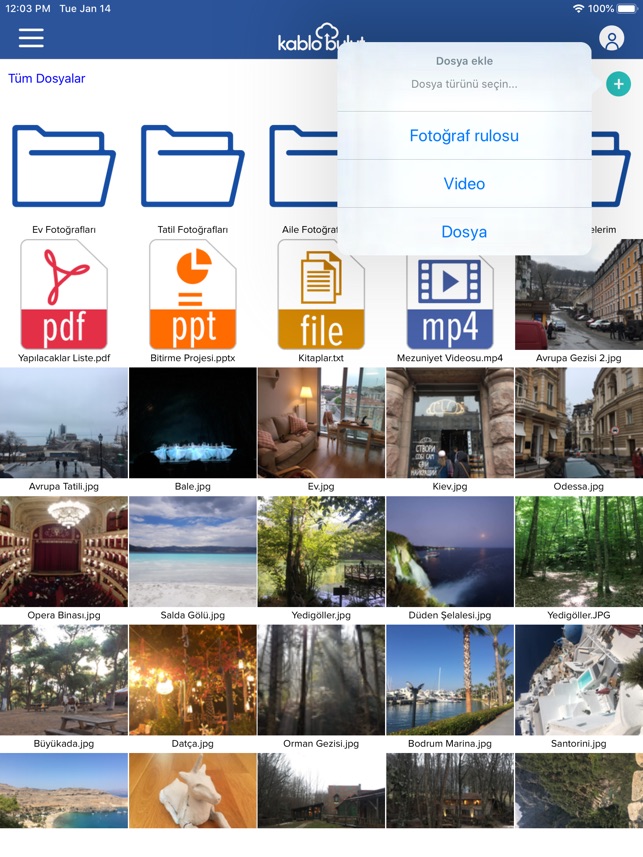Click the Tüm Dosyalar breadcrumb link
The image size is (643, 857).
46,78
